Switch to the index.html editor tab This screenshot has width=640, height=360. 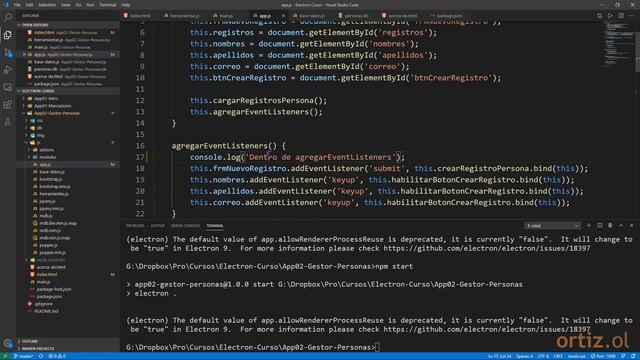click(x=140, y=16)
